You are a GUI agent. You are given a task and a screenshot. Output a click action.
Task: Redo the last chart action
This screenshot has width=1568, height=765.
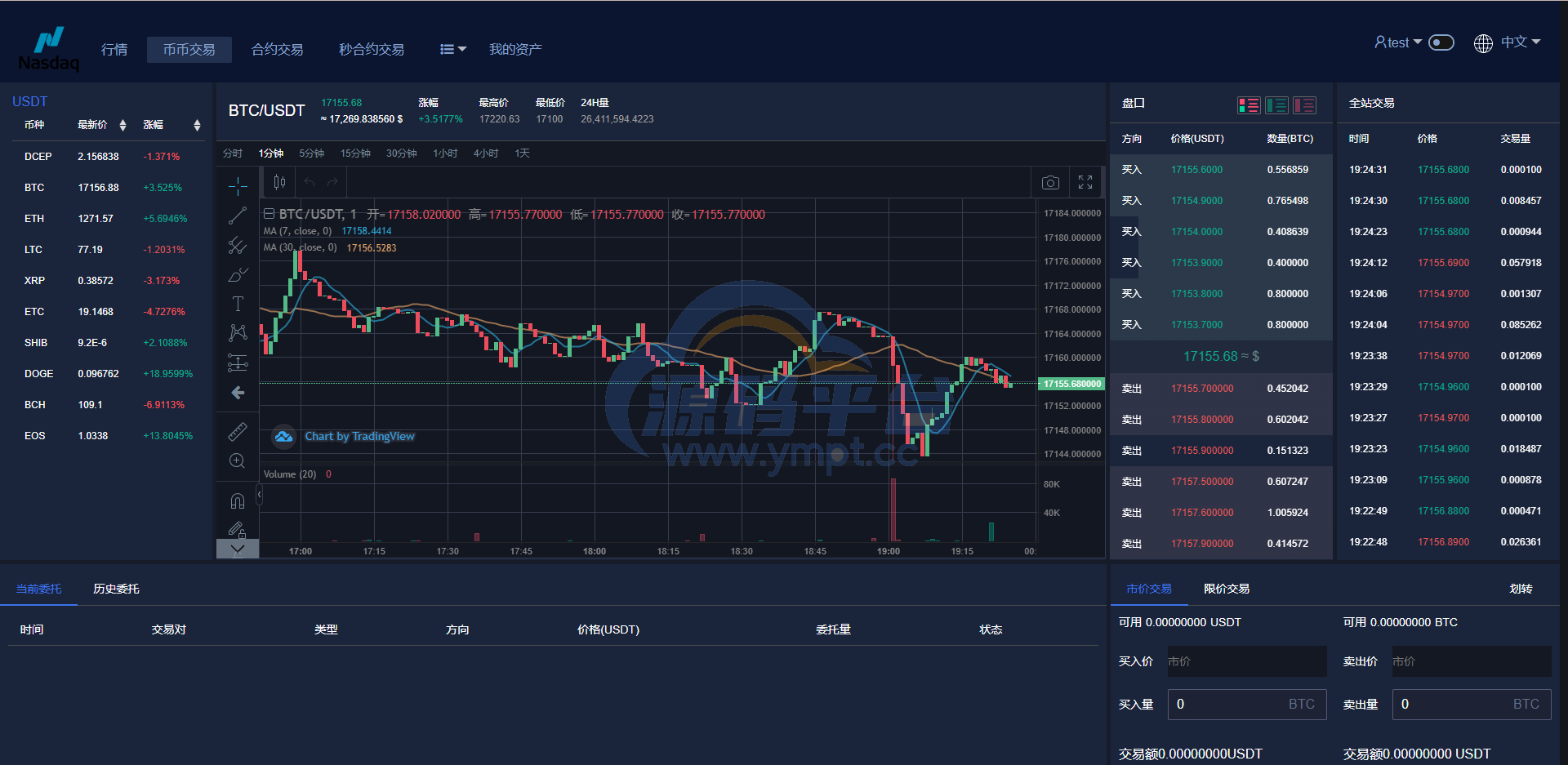point(332,182)
